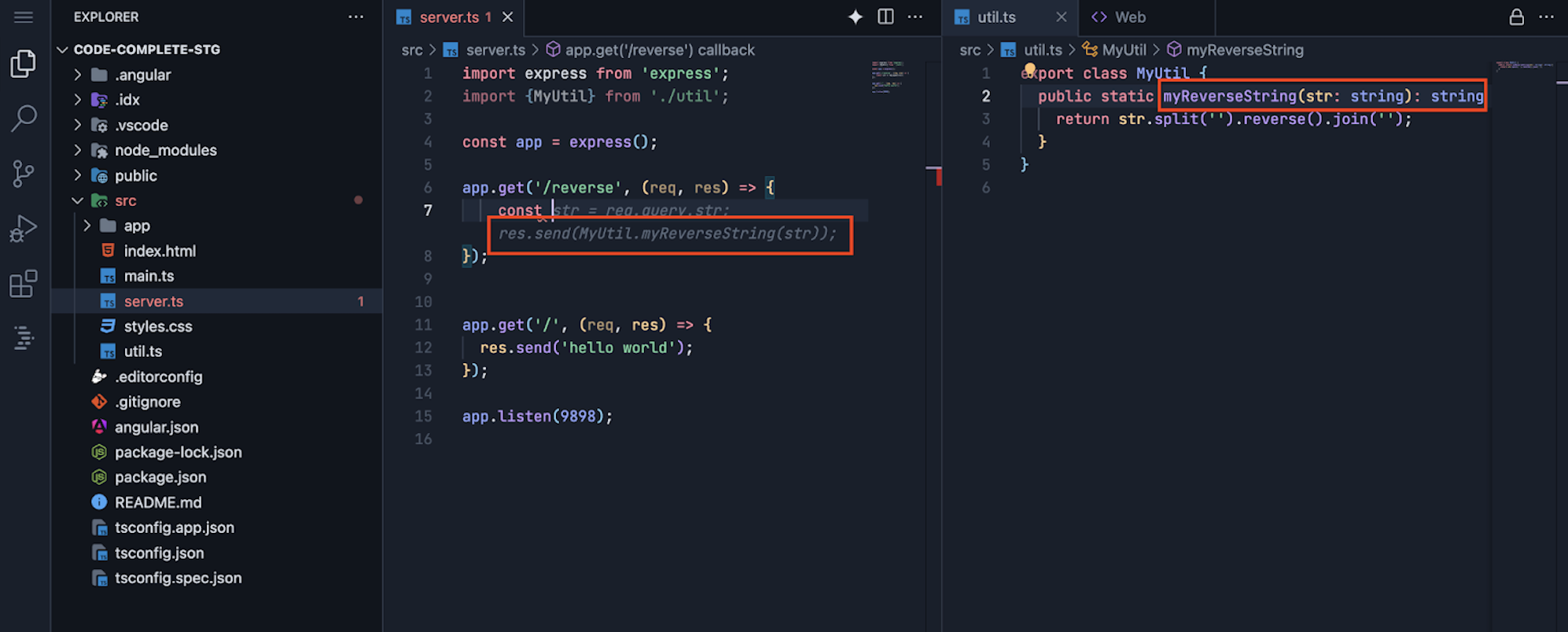1568x632 pixels.
Task: Open more actions for util.ts editor group
Action: click(1546, 17)
